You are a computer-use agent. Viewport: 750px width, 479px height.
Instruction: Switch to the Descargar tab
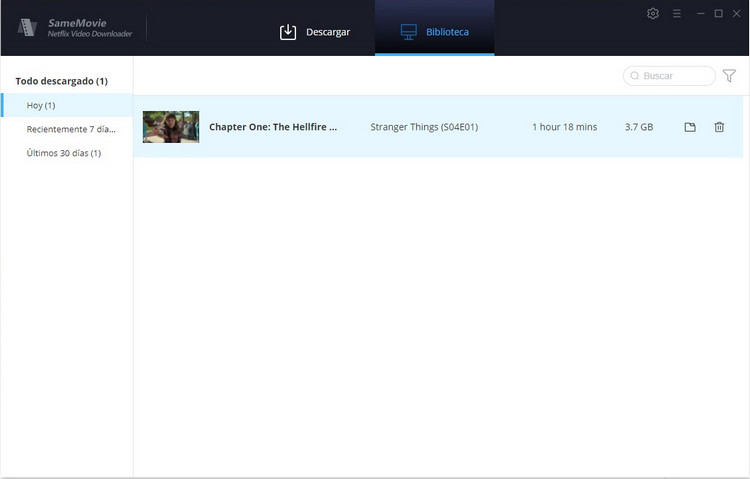point(314,32)
